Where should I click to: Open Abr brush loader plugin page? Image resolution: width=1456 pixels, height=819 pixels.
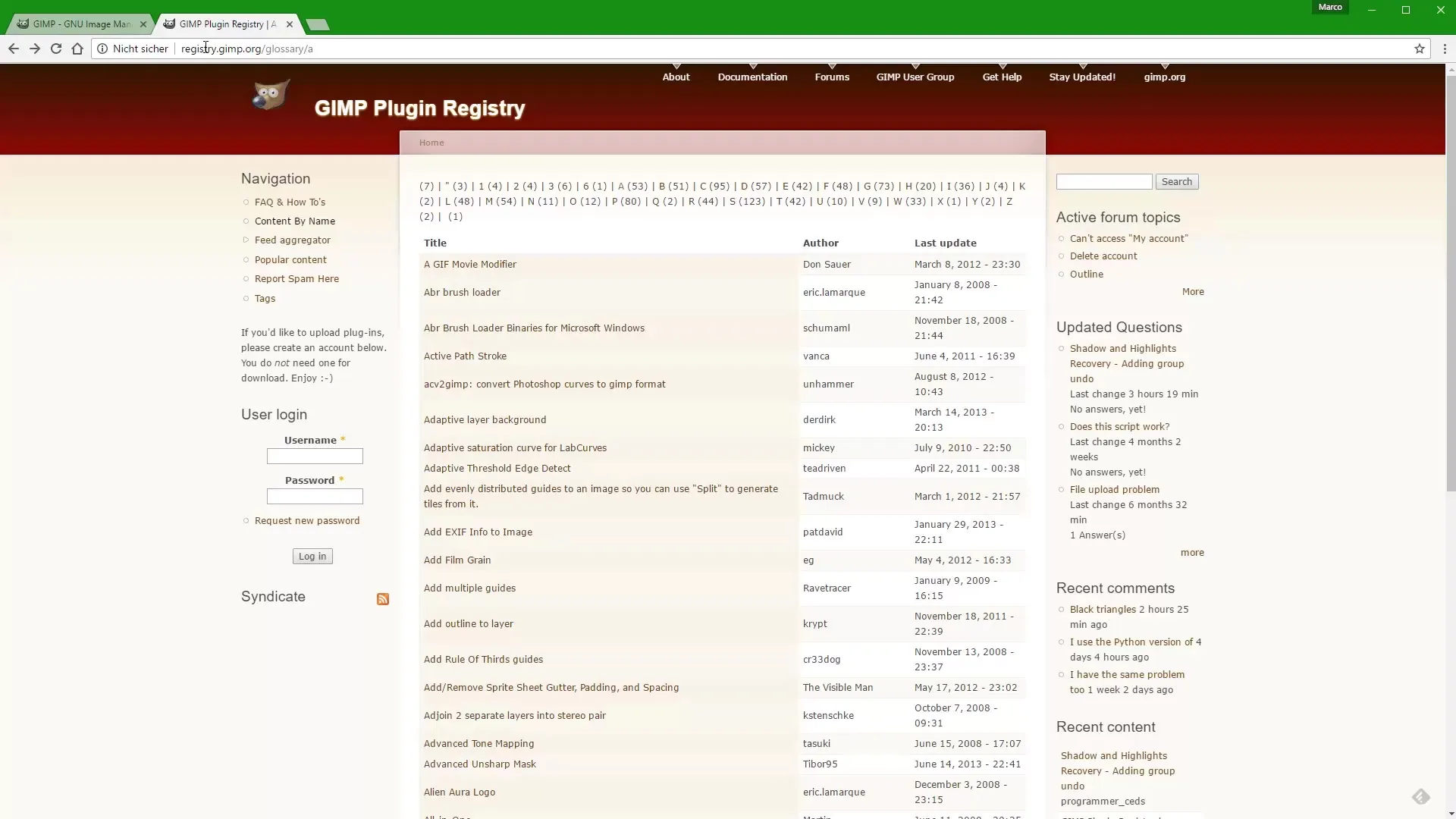pos(462,293)
